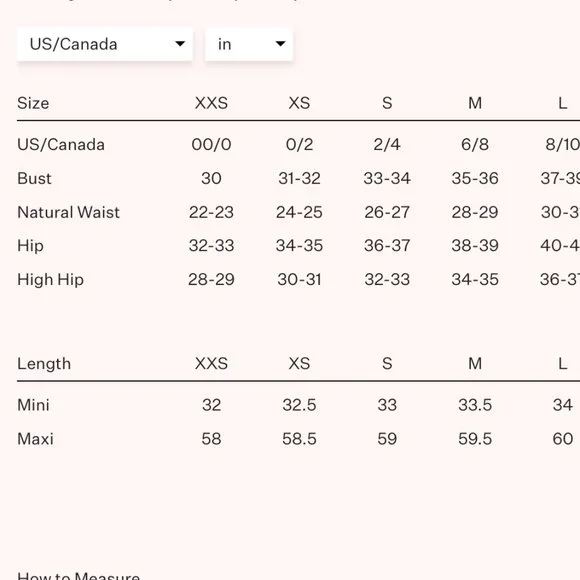The height and width of the screenshot is (580, 580).
Task: Open the 'in' unit dropdown
Action: coord(249,44)
